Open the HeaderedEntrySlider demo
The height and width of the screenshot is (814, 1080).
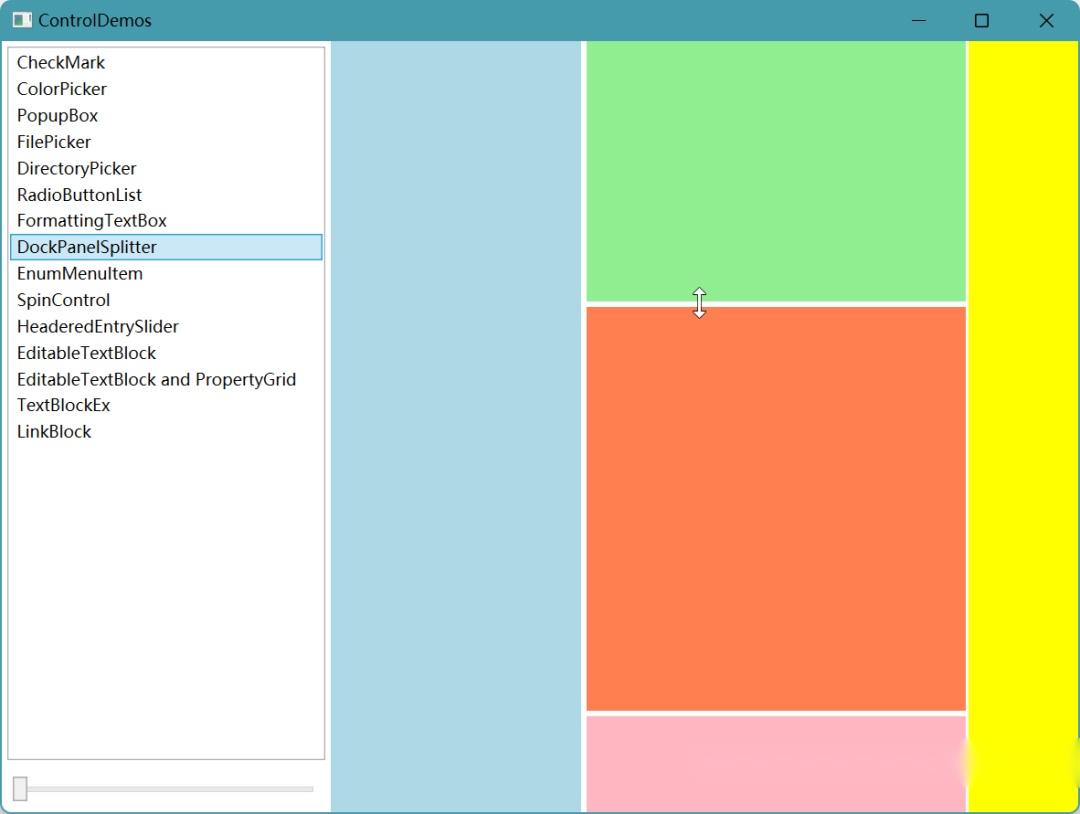97,326
